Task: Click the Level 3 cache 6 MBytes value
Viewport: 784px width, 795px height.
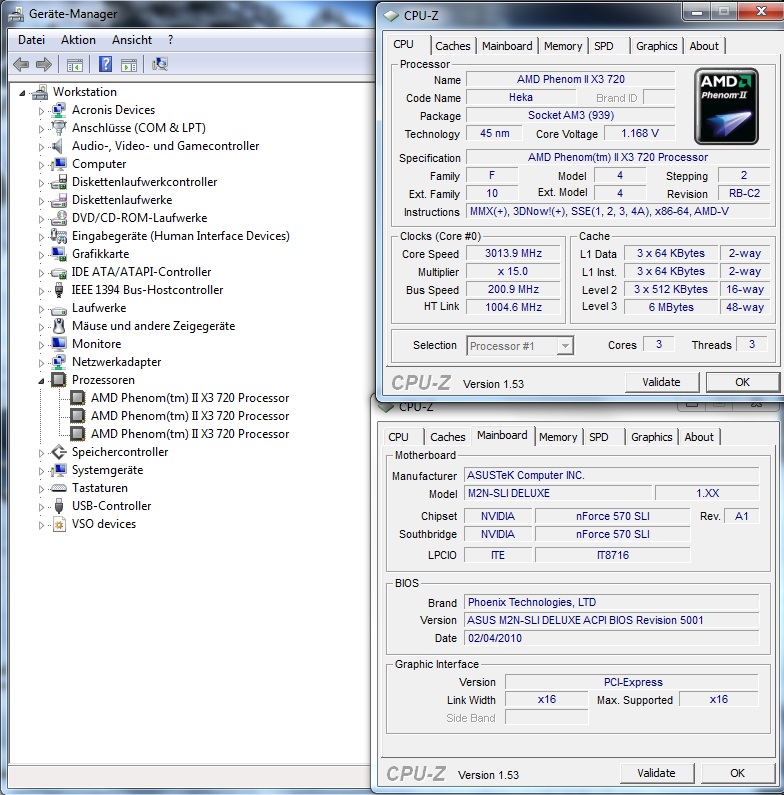Action: [x=671, y=307]
